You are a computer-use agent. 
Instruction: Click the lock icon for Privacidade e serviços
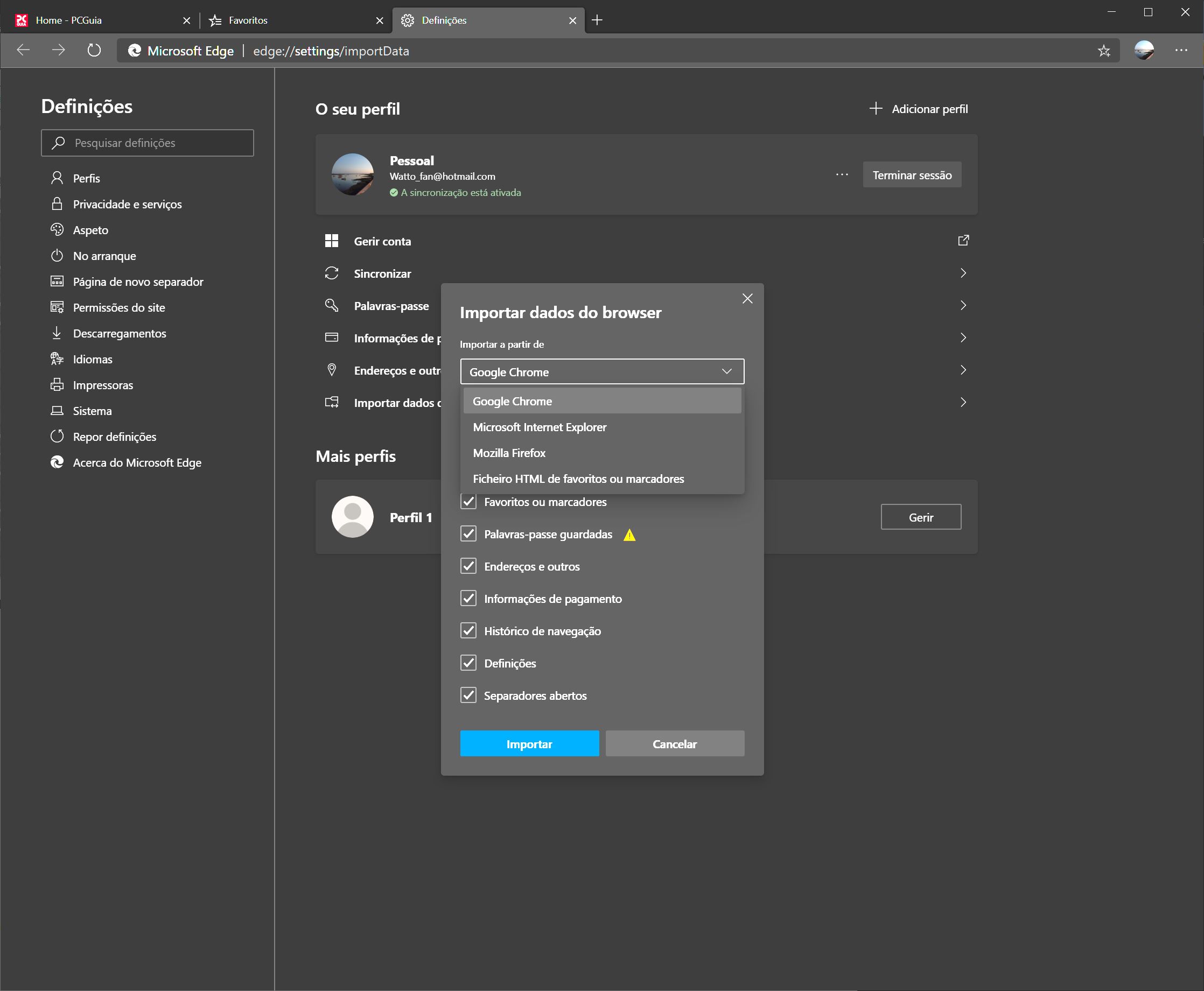coord(57,204)
